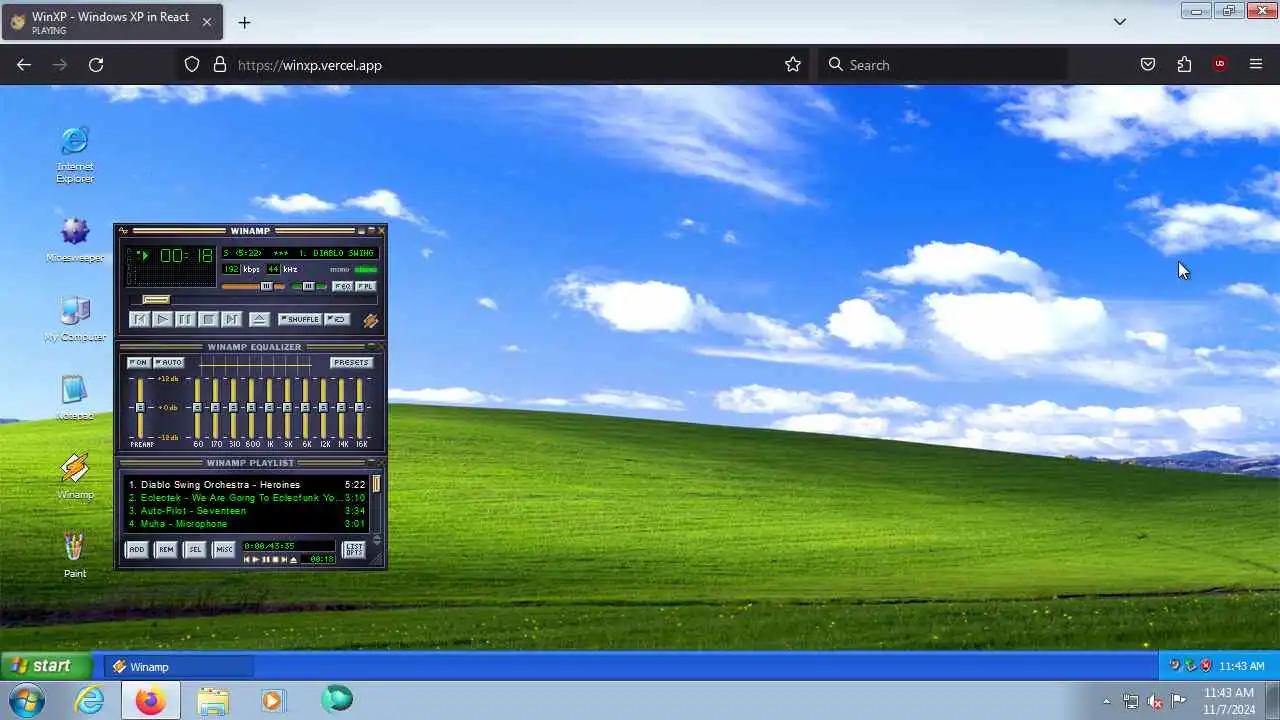Open Winamp main menu icon in title bar
This screenshot has width=1280, height=720.
[x=124, y=231]
